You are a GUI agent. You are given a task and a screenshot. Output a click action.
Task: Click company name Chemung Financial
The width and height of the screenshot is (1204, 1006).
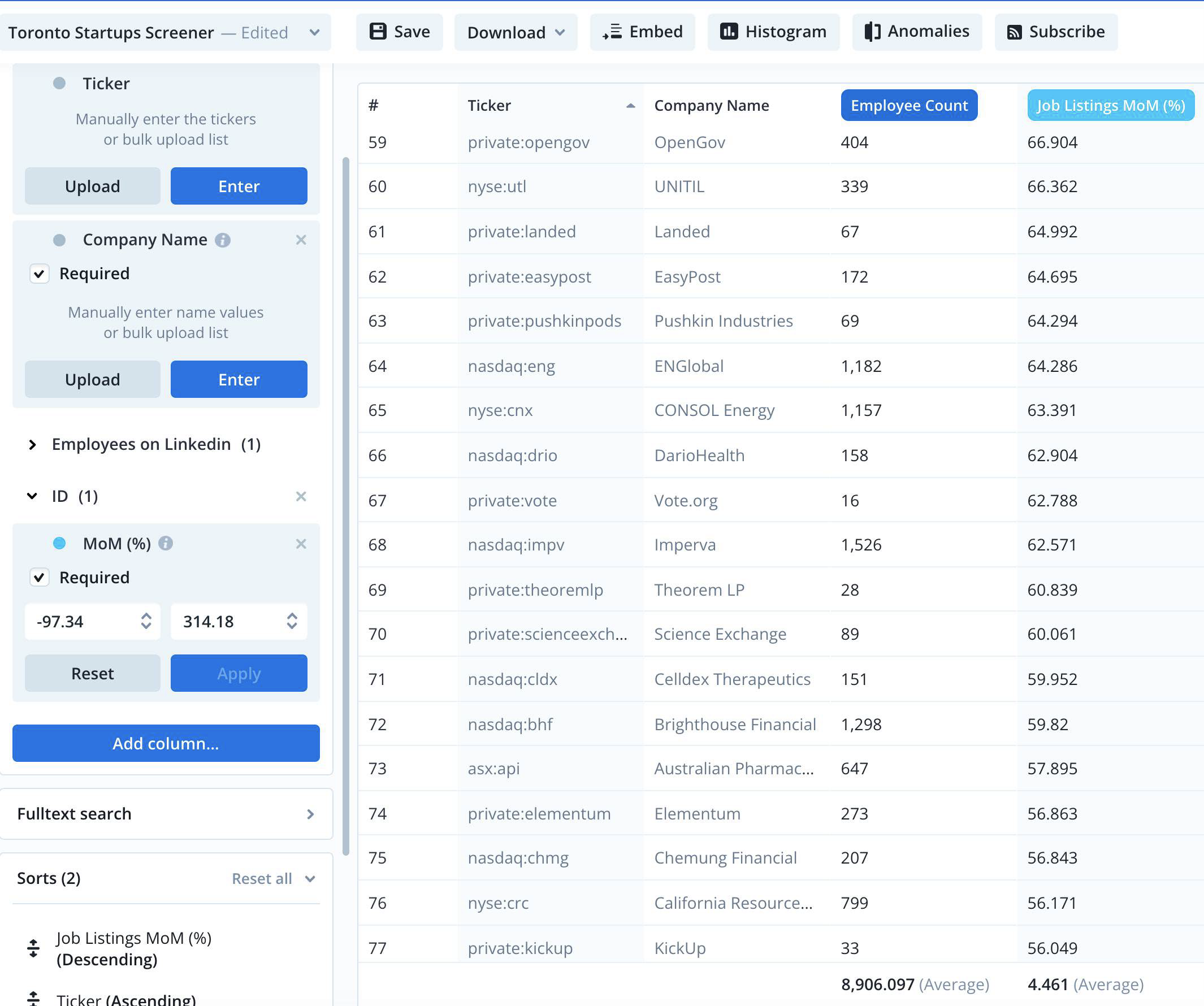pos(725,857)
